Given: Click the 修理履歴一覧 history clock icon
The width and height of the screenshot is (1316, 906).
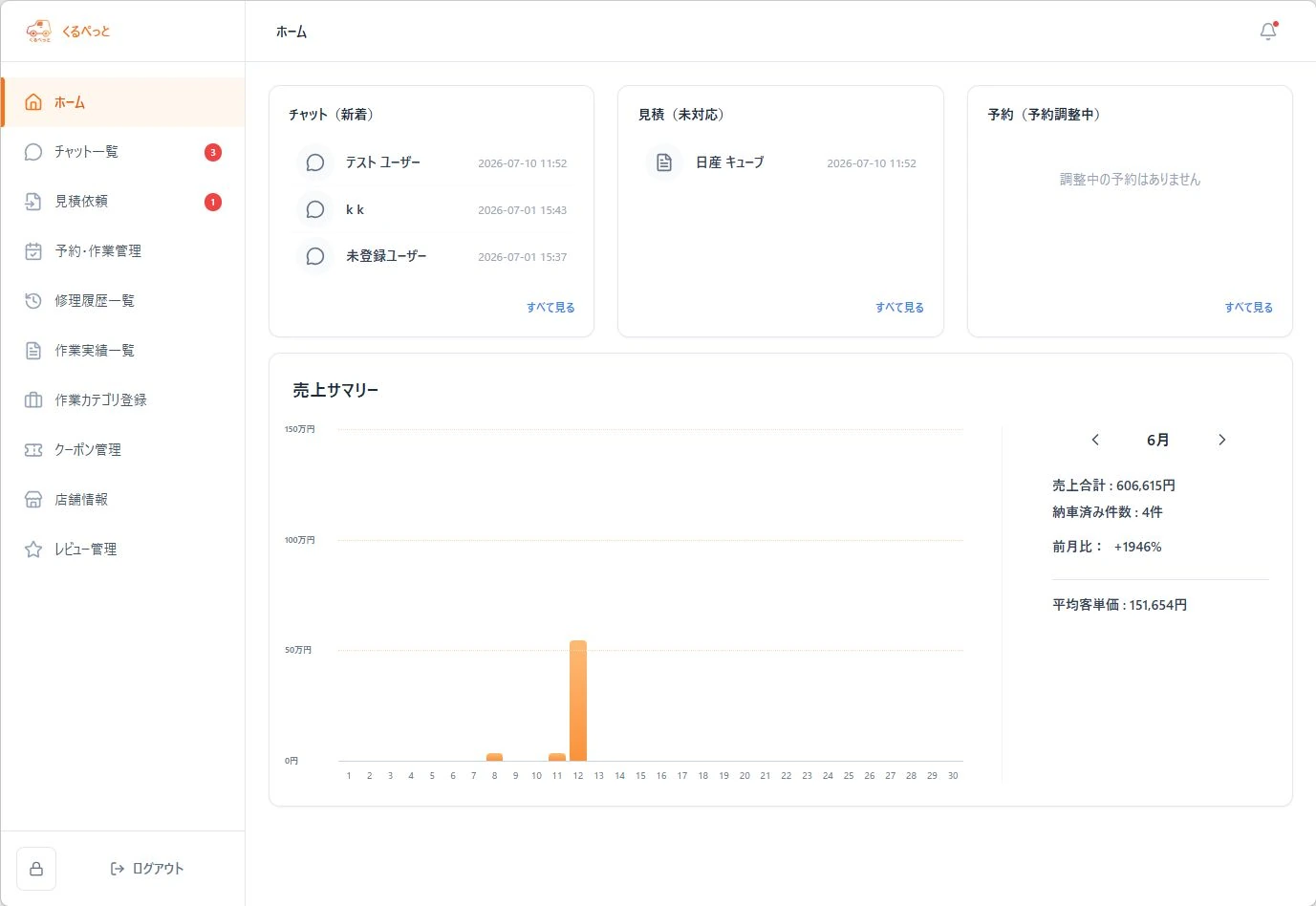Looking at the screenshot, I should pos(33,301).
